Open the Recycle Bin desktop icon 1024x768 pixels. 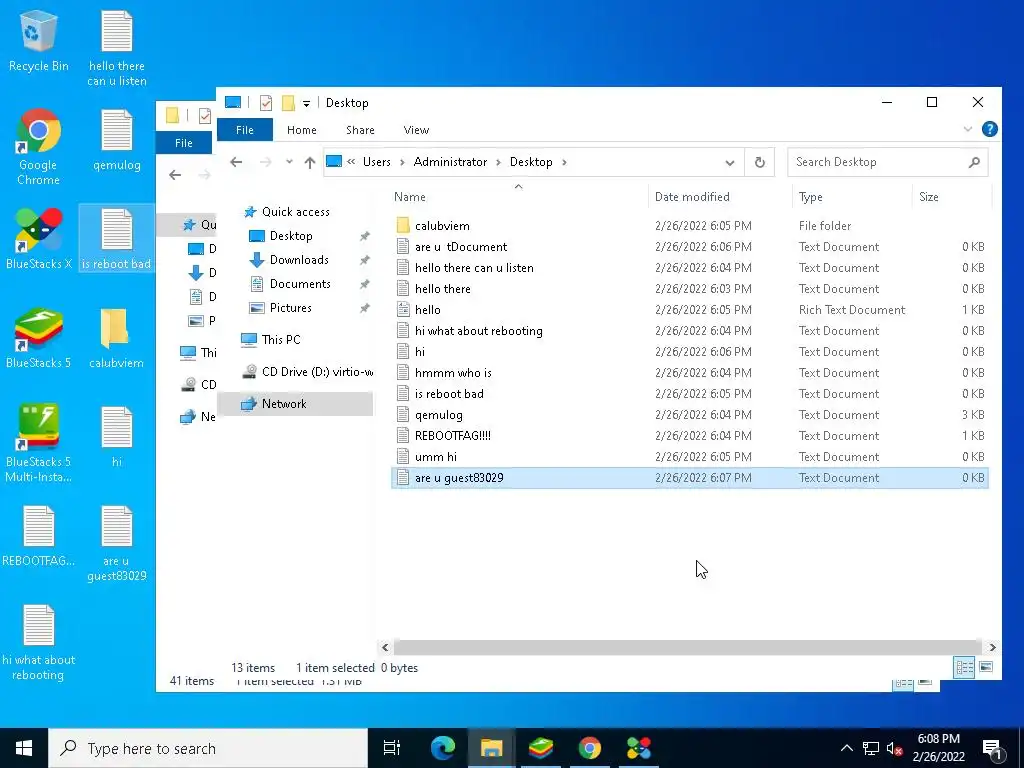click(x=38, y=40)
